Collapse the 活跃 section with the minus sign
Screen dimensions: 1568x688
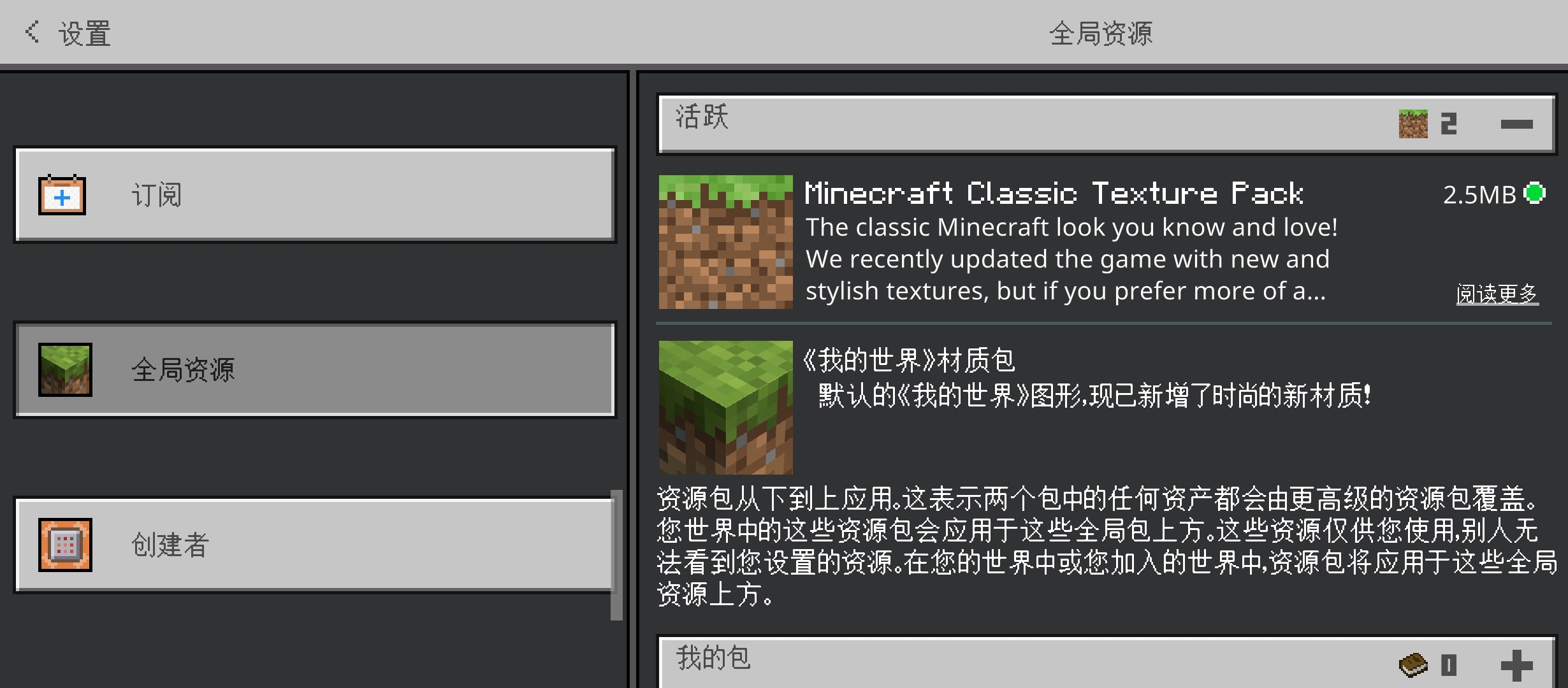pyautogui.click(x=1516, y=124)
